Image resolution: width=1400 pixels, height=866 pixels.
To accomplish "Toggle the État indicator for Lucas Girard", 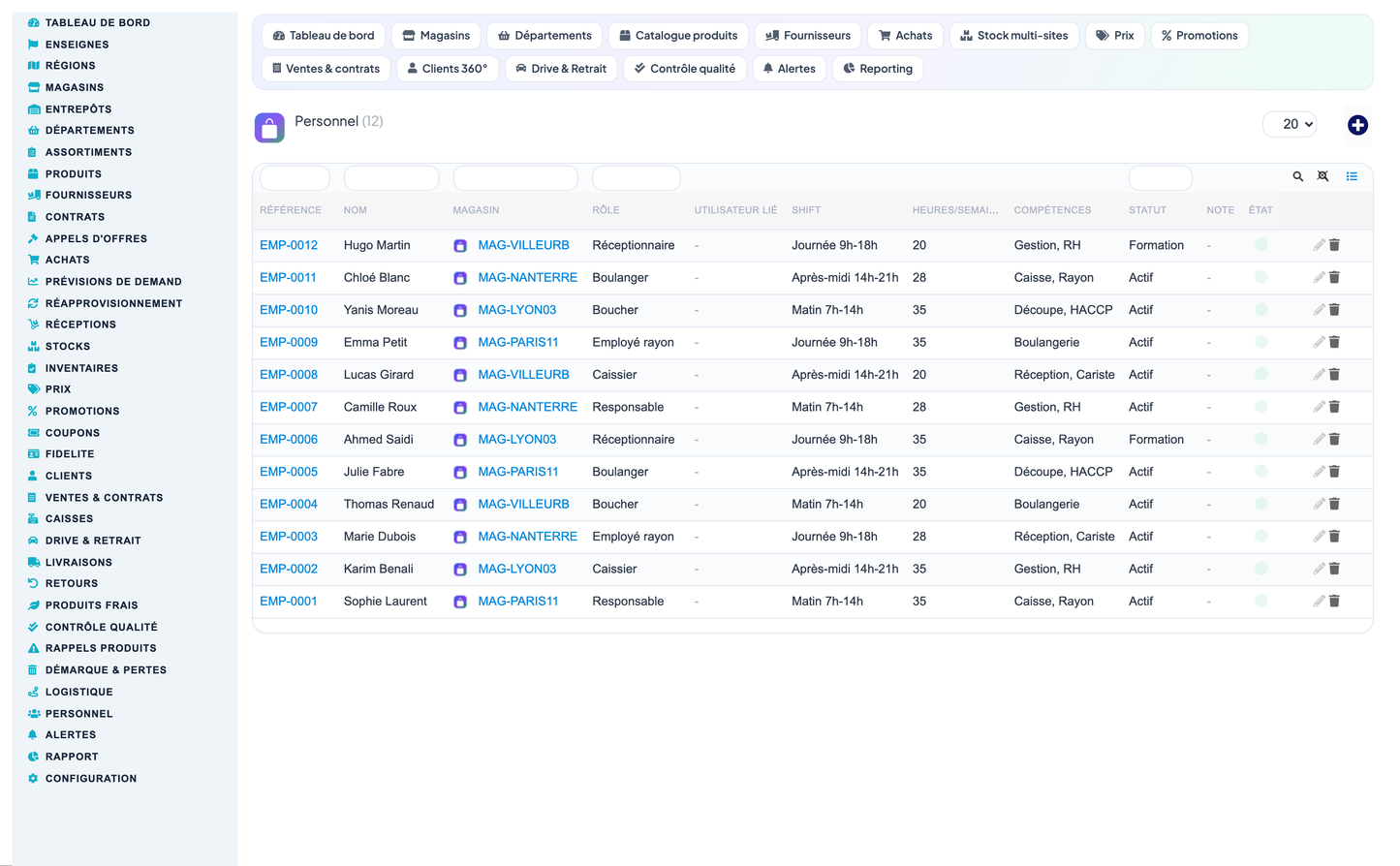I will [1261, 375].
